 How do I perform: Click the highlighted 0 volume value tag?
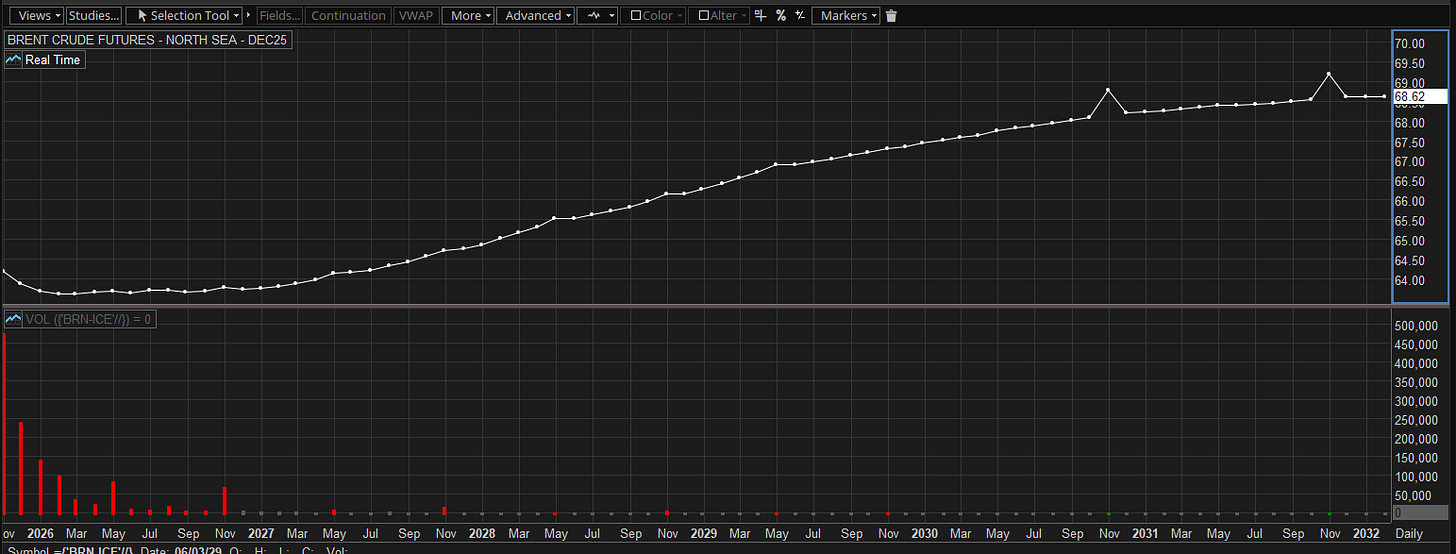pos(1420,513)
